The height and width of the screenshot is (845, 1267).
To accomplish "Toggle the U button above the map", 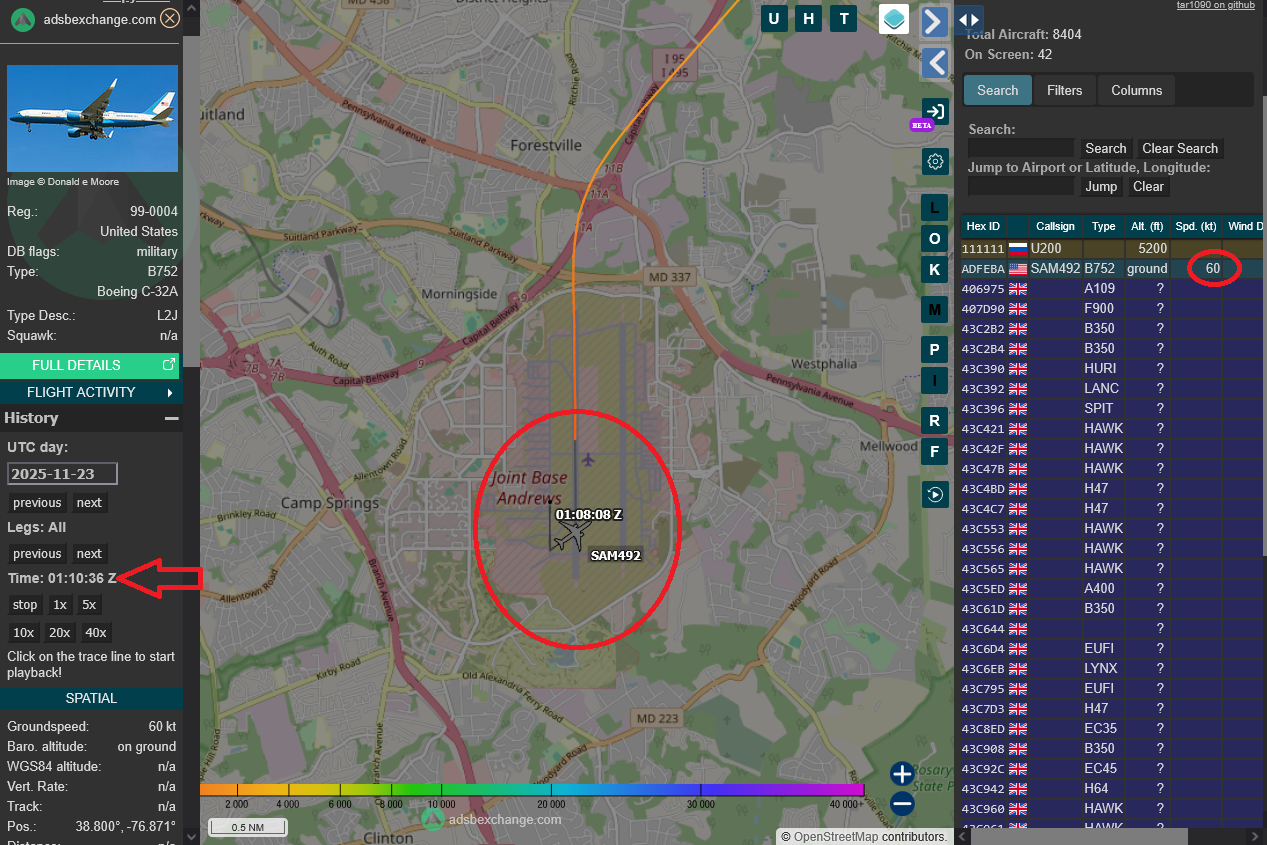I will 775,19.
